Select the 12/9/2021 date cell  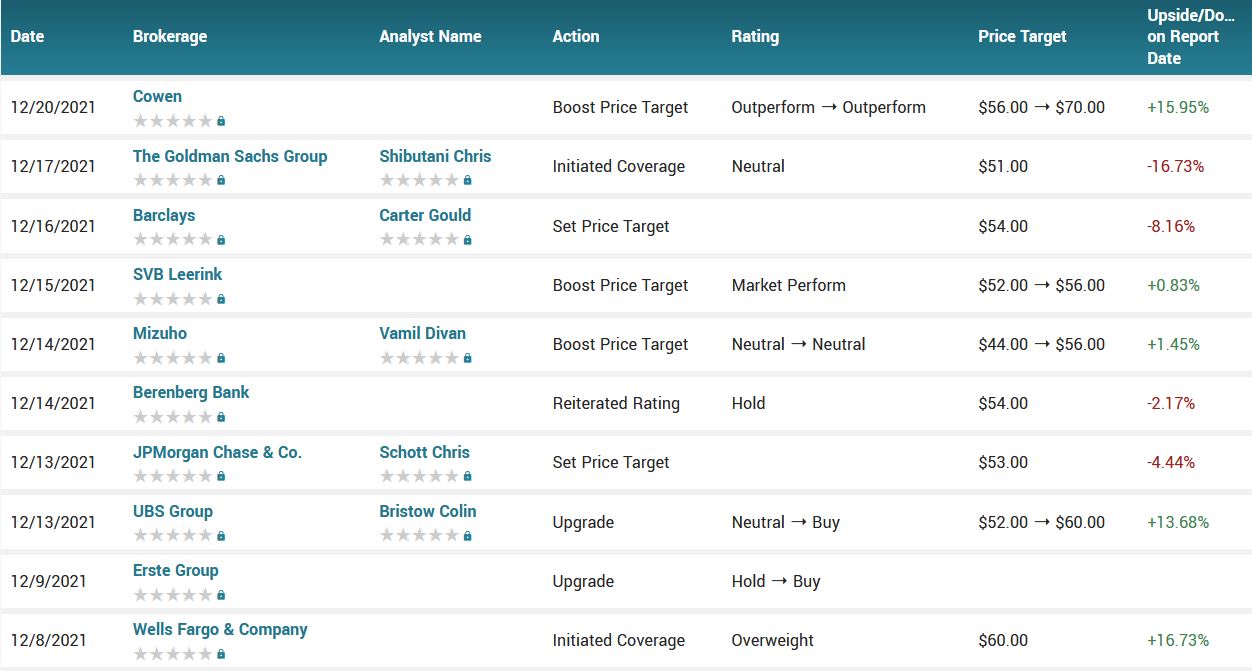tap(49, 581)
